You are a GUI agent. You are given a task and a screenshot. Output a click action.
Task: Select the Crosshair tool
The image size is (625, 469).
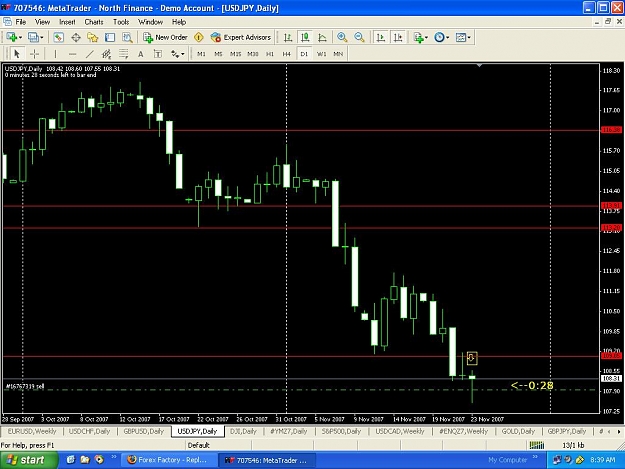point(34,54)
